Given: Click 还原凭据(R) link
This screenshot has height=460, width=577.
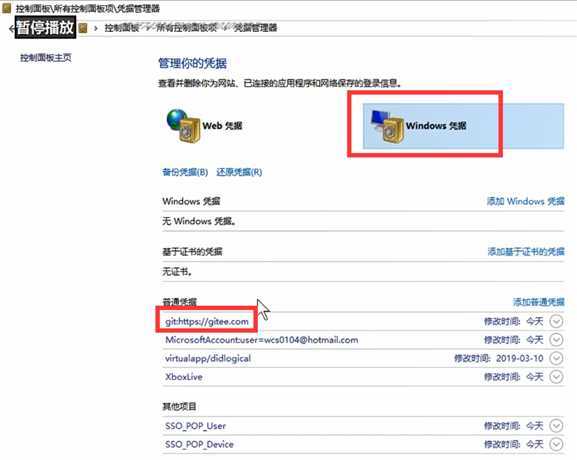Looking at the screenshot, I should click(239, 172).
